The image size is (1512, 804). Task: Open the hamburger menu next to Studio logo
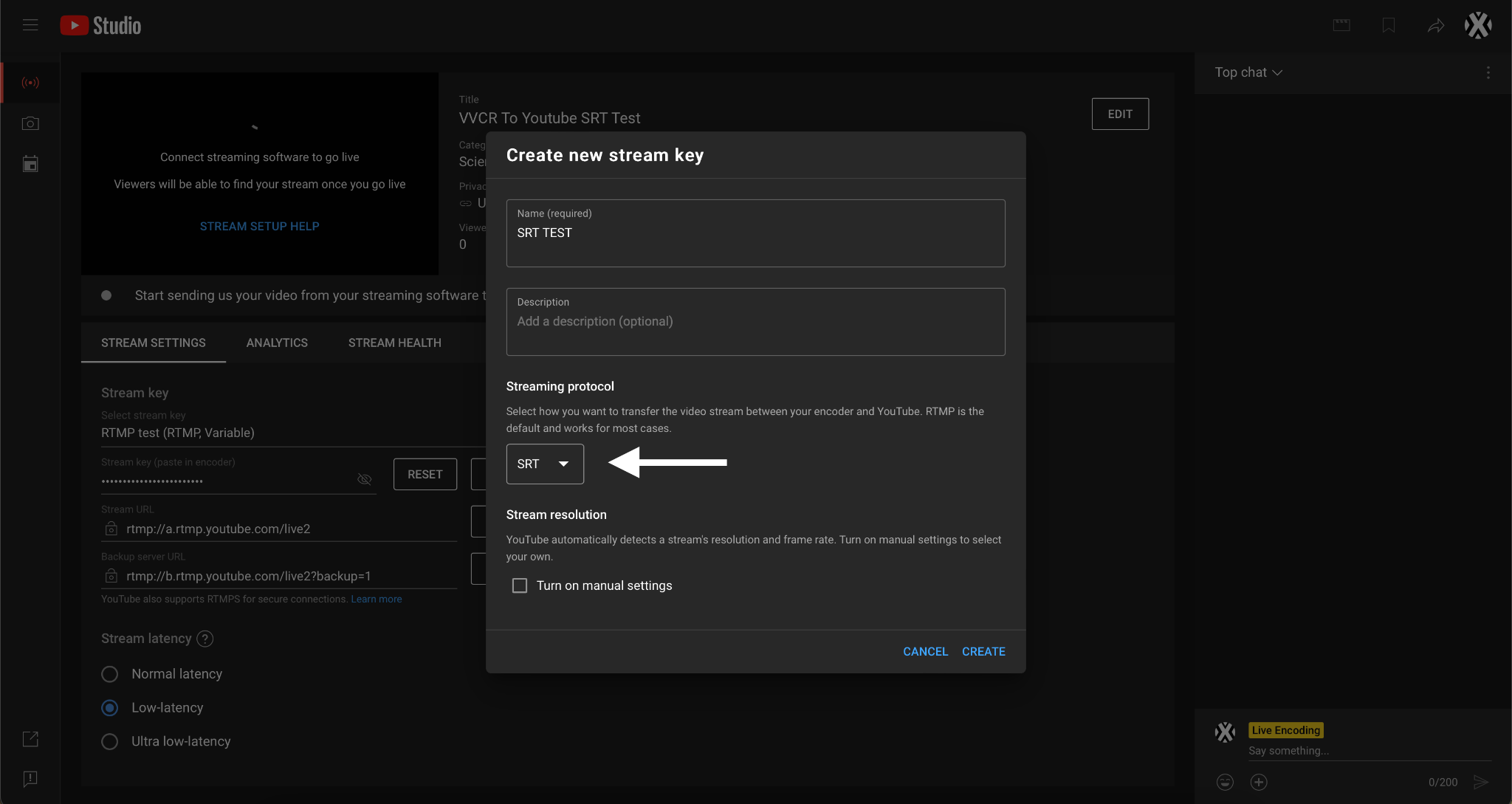click(x=30, y=24)
